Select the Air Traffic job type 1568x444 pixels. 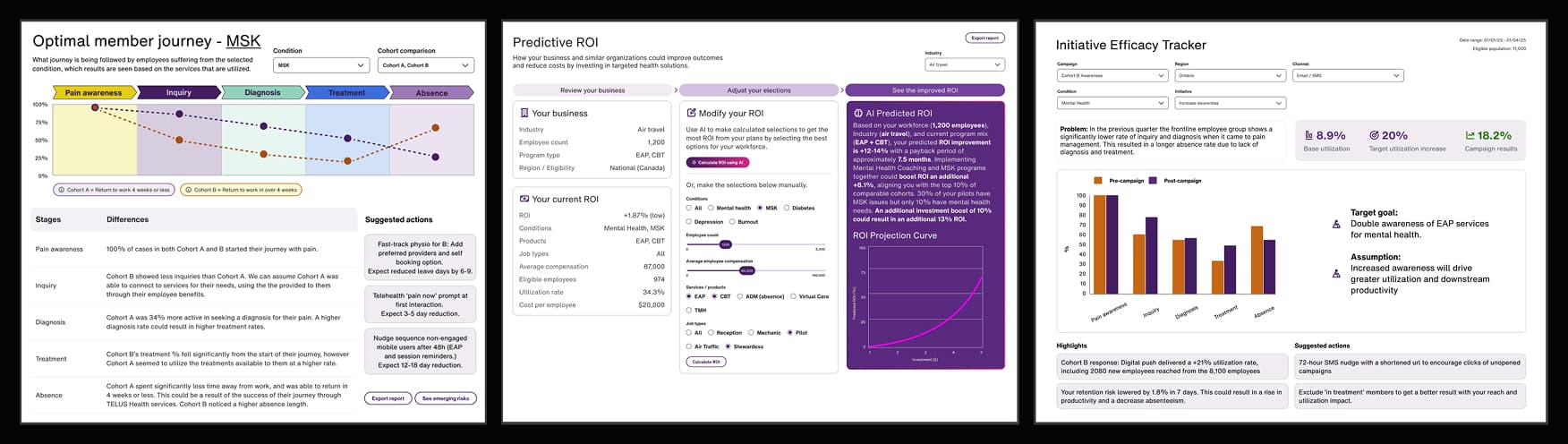tap(688, 346)
